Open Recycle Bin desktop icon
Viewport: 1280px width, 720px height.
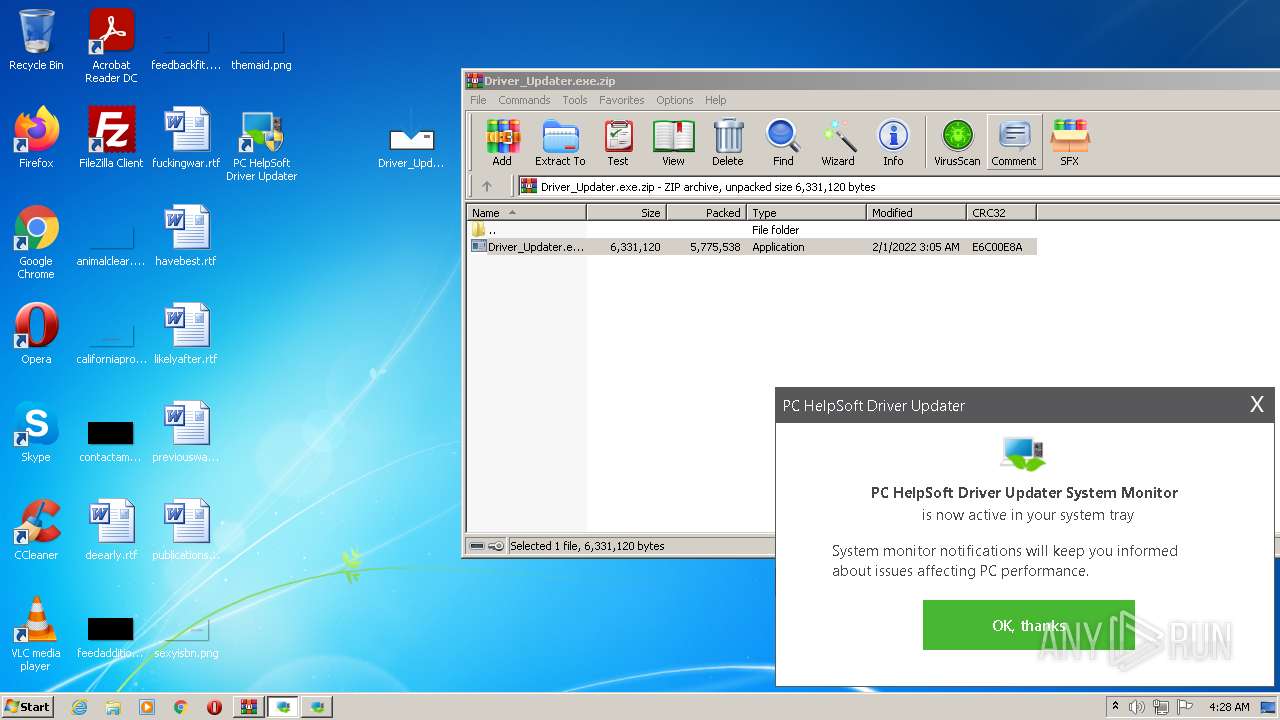pos(36,40)
